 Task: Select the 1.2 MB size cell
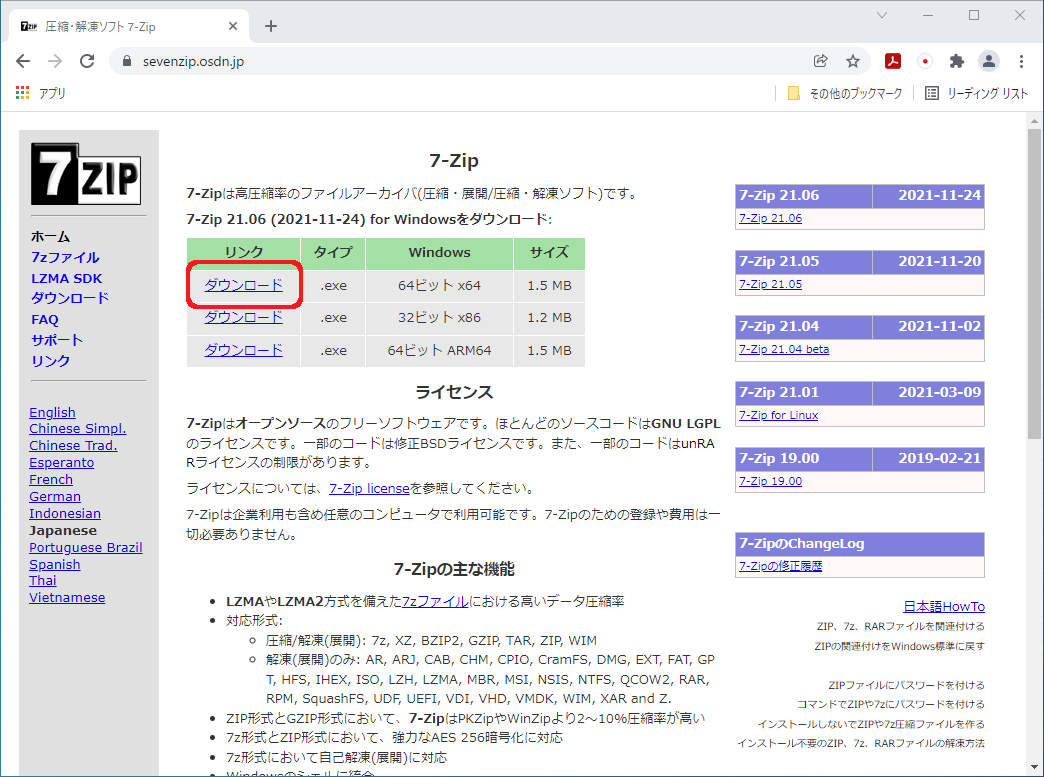coord(549,318)
